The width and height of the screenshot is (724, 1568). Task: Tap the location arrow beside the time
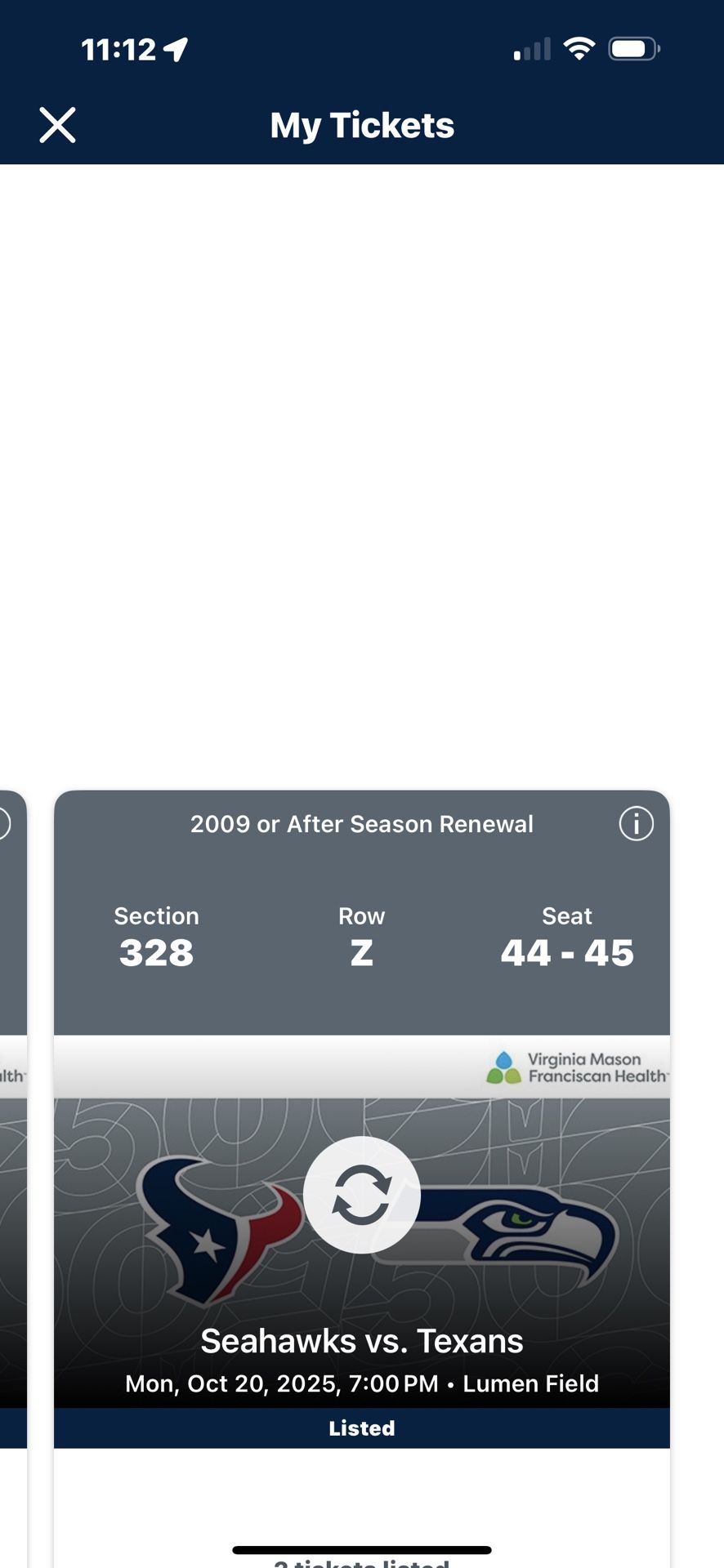(x=176, y=50)
